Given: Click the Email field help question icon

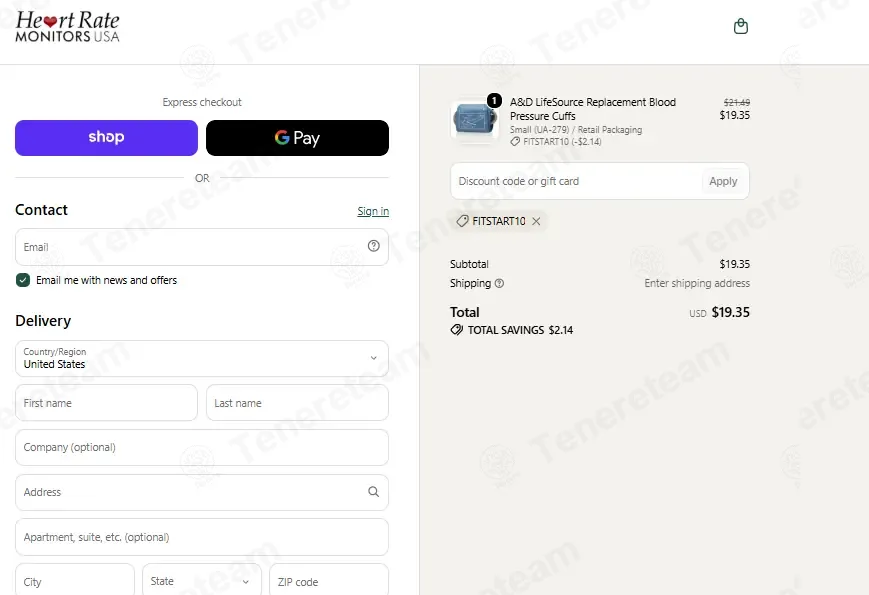Looking at the screenshot, I should 374,246.
